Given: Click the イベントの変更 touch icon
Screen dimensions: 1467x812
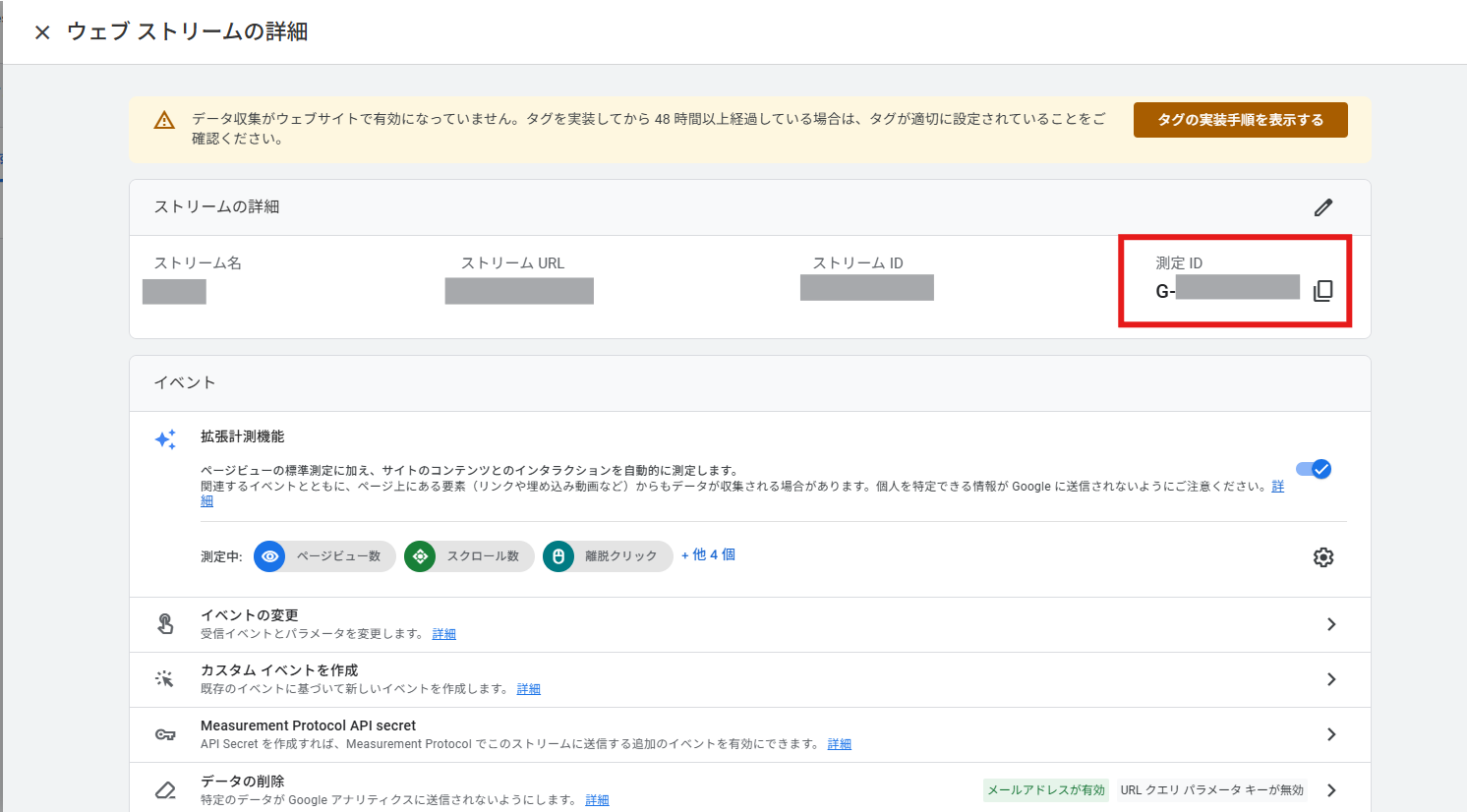Looking at the screenshot, I should click(x=165, y=624).
